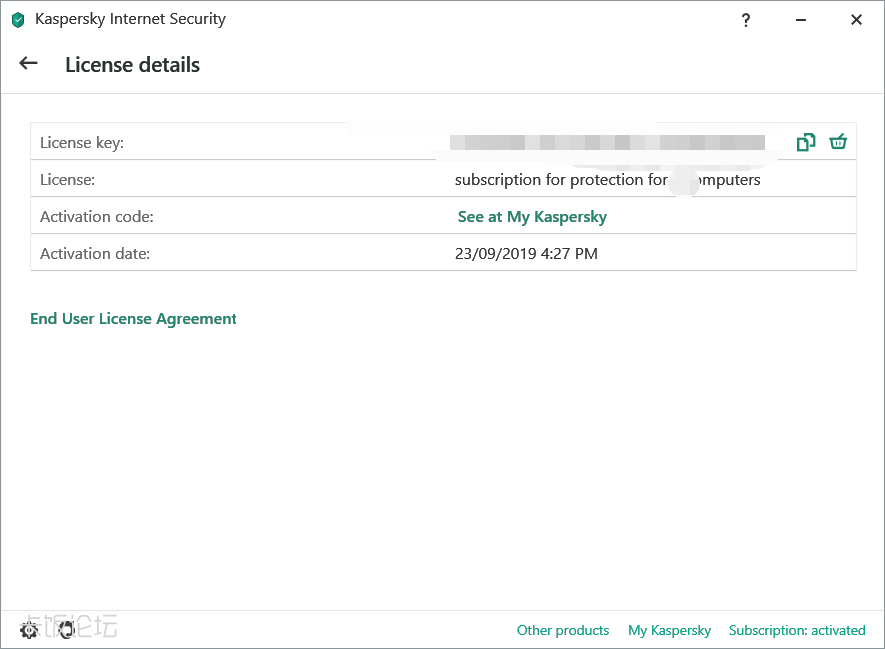Go back using the left arrow
Image resolution: width=885 pixels, height=649 pixels.
(x=28, y=64)
